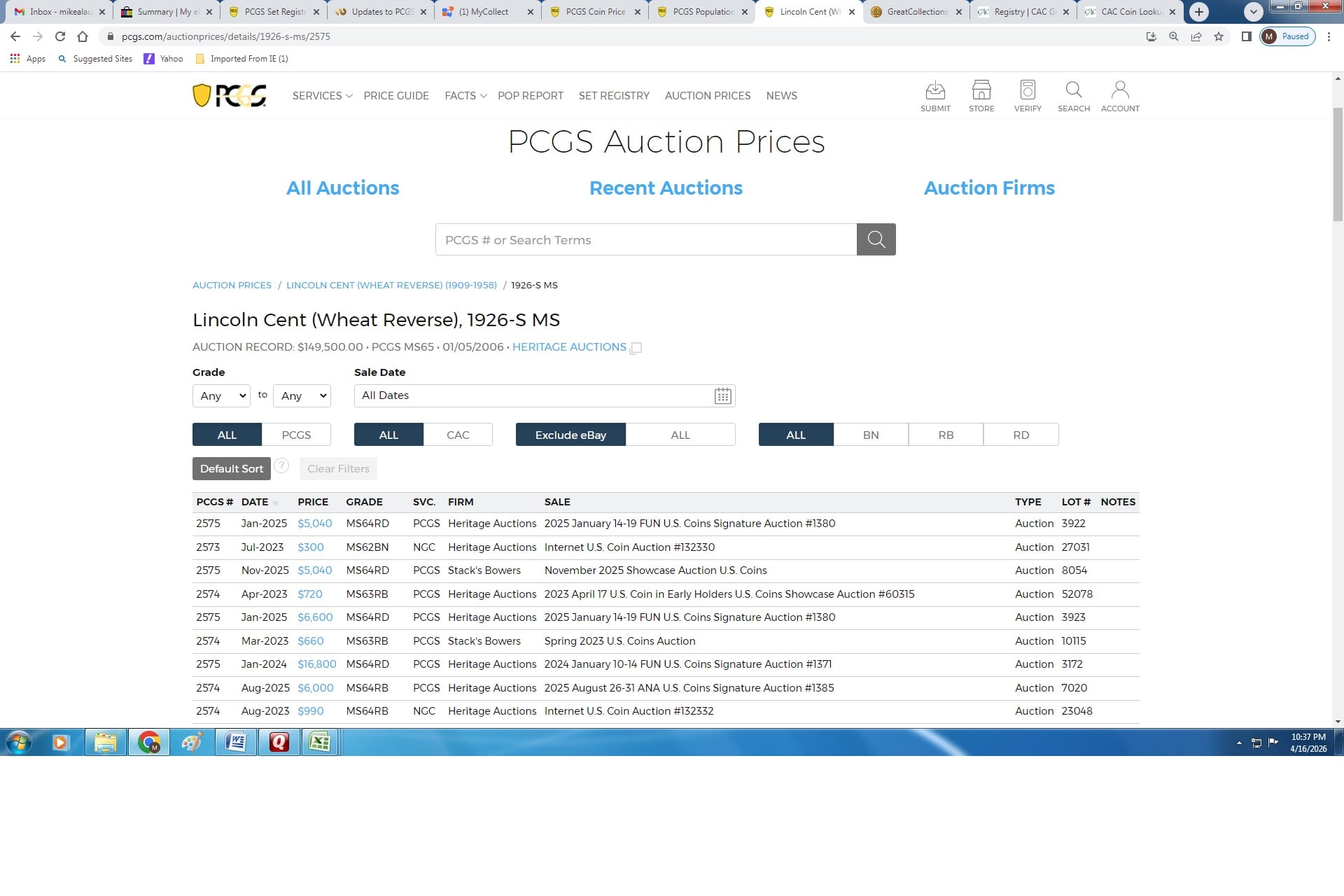Click the magnifier search button beside search box
Image resolution: width=1344 pixels, height=896 pixels.
coord(876,239)
